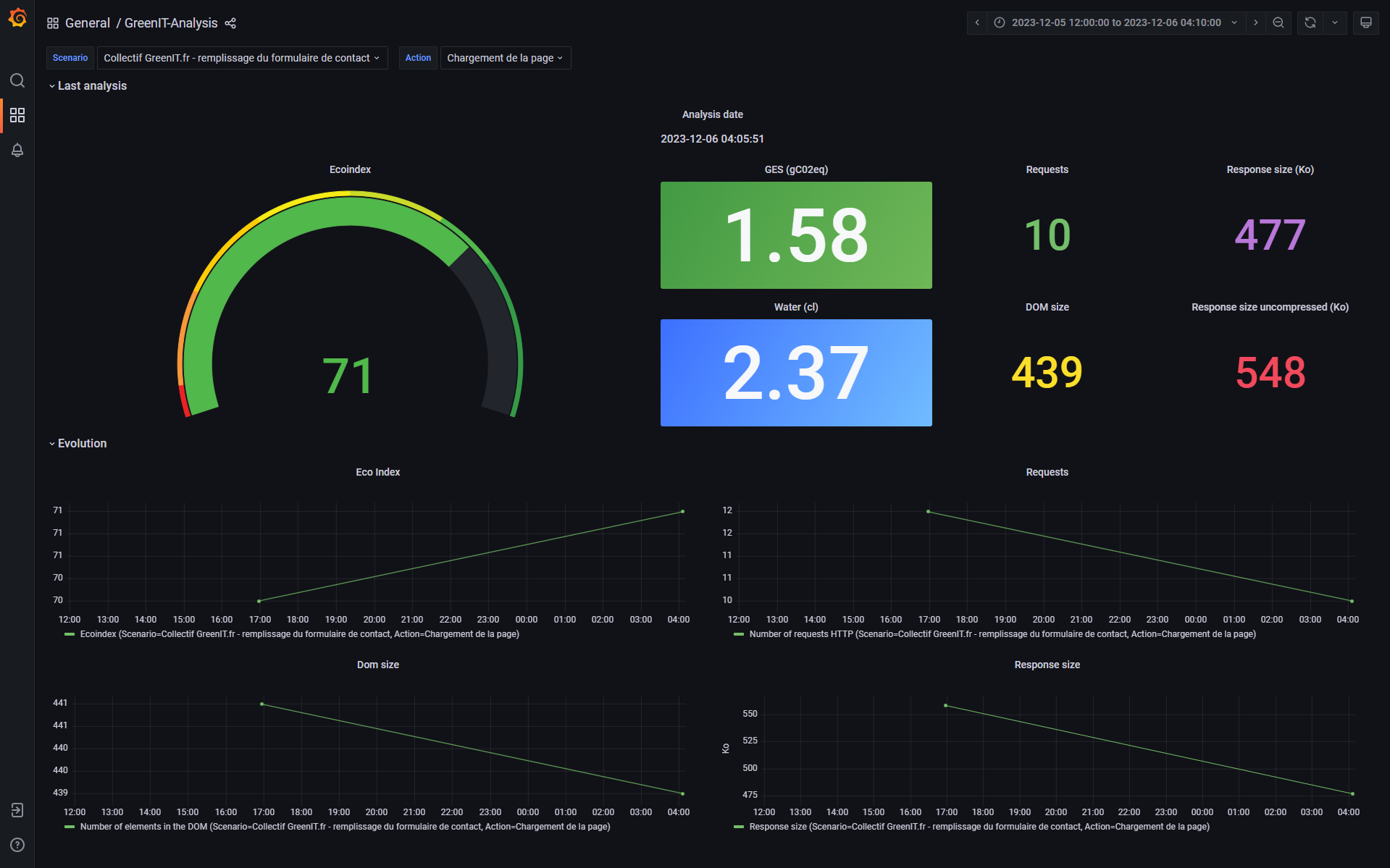1390x868 pixels.
Task: Click Requests graph's first data point
Action: click(929, 512)
